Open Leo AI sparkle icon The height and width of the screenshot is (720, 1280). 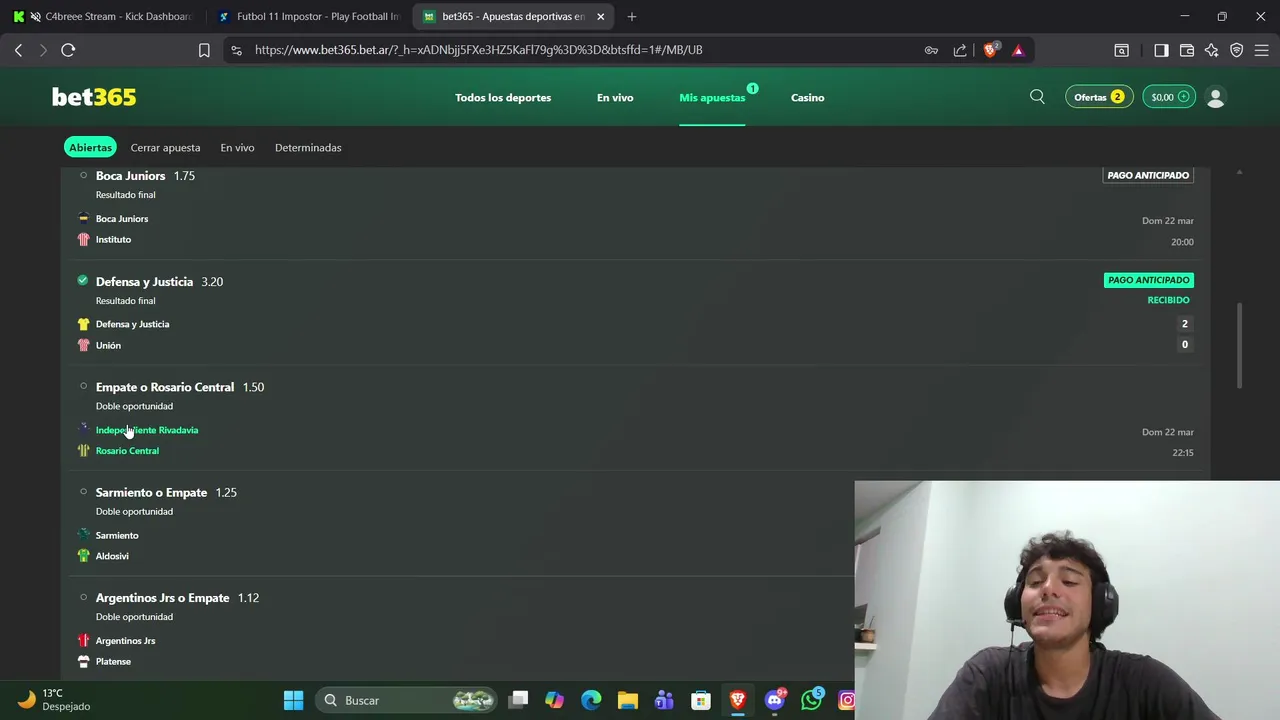tap(1212, 50)
